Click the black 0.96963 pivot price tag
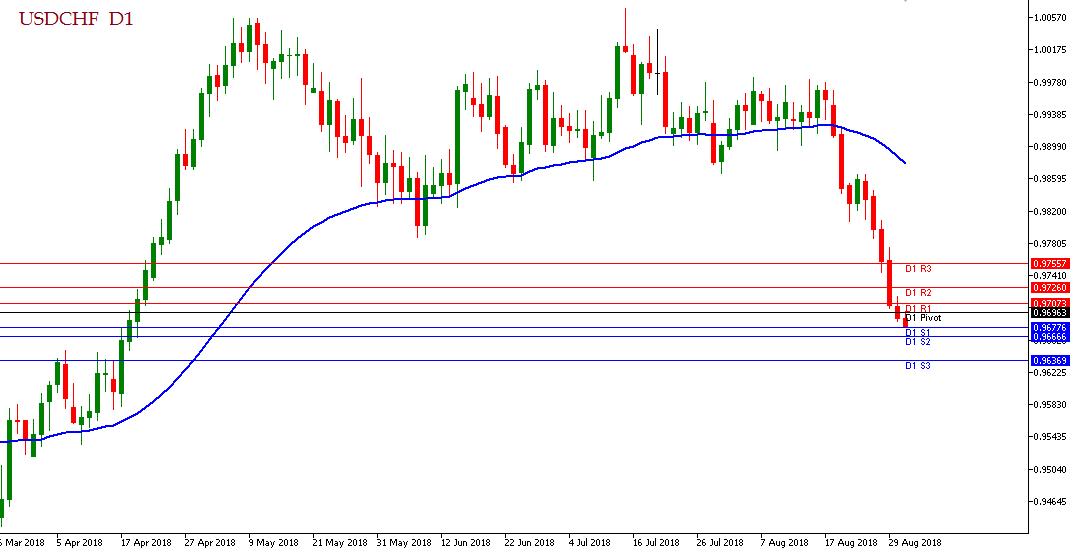This screenshot has height=553, width=1079. (x=1049, y=313)
